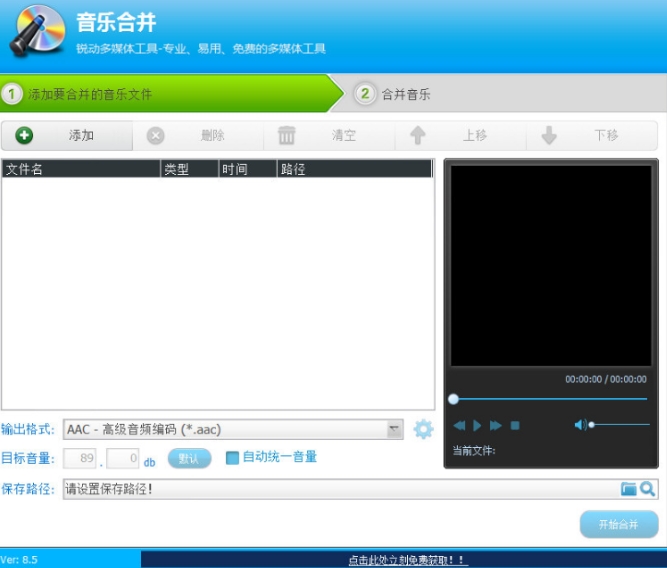
Task: Click the bottom free-offer banner link
Action: [407, 560]
